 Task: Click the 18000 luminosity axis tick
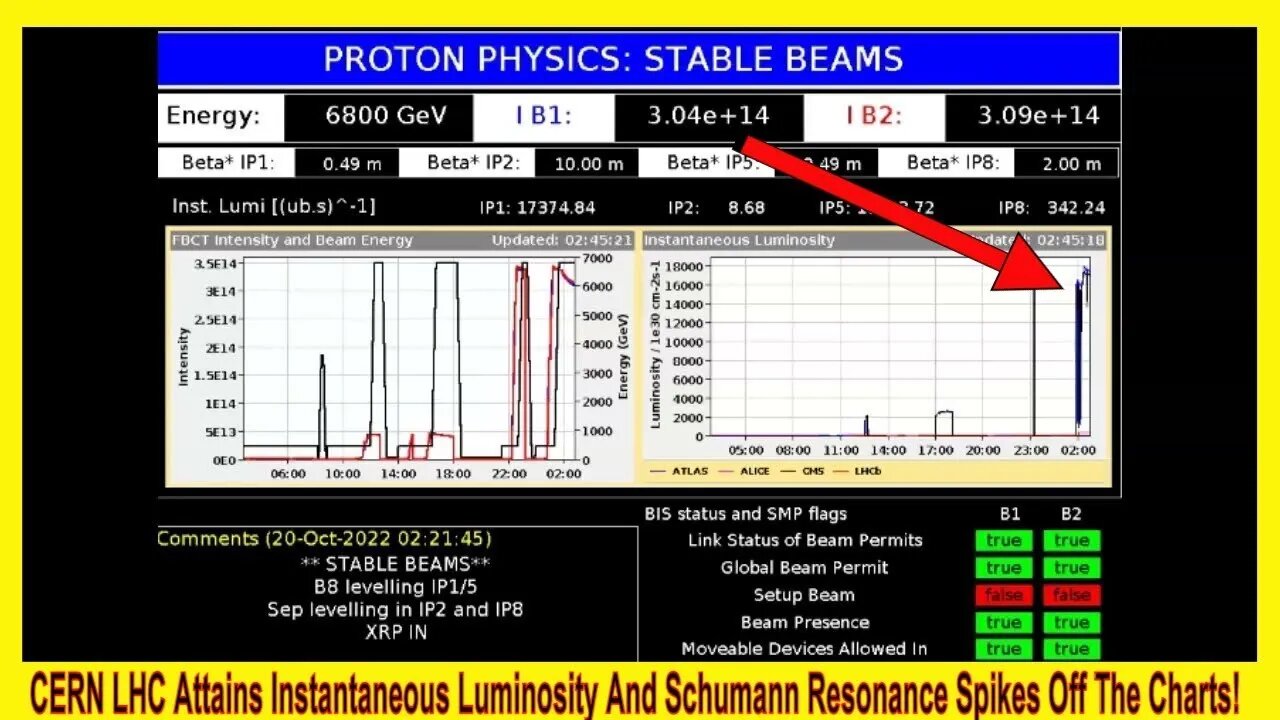coord(685,266)
